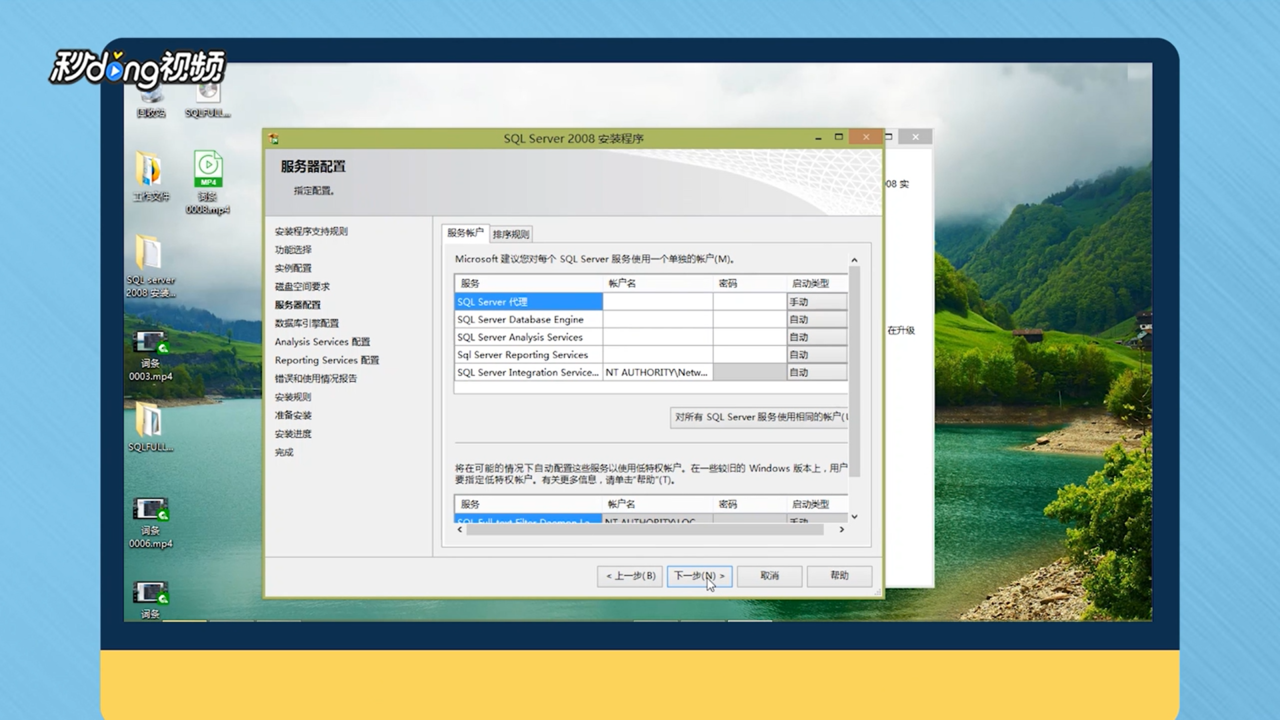Click the 下一步(N) next button
This screenshot has width=1280, height=720.
(699, 576)
